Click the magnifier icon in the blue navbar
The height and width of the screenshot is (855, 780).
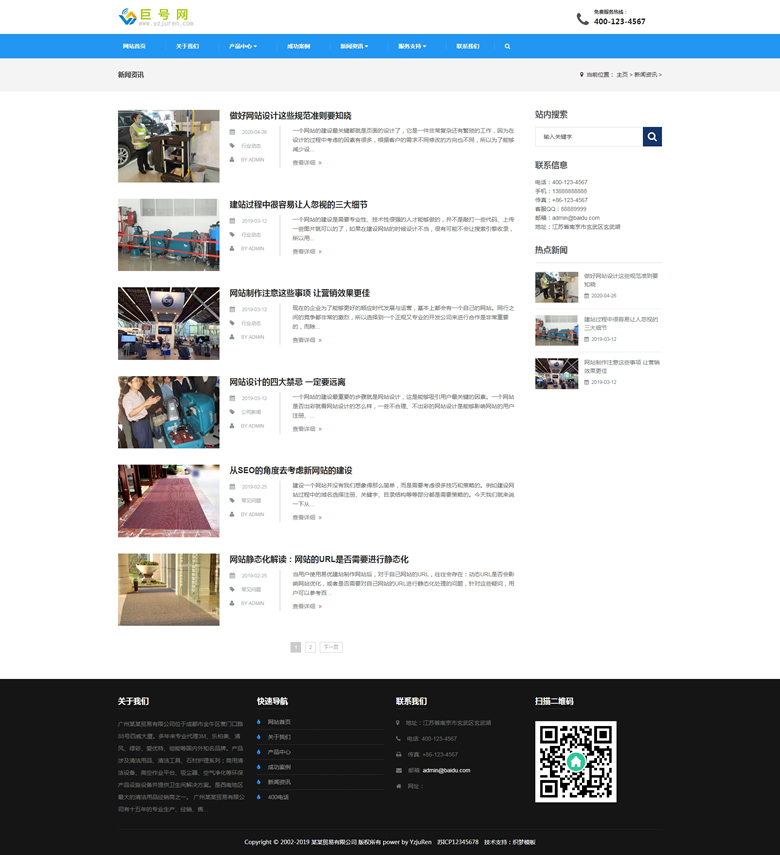(507, 47)
